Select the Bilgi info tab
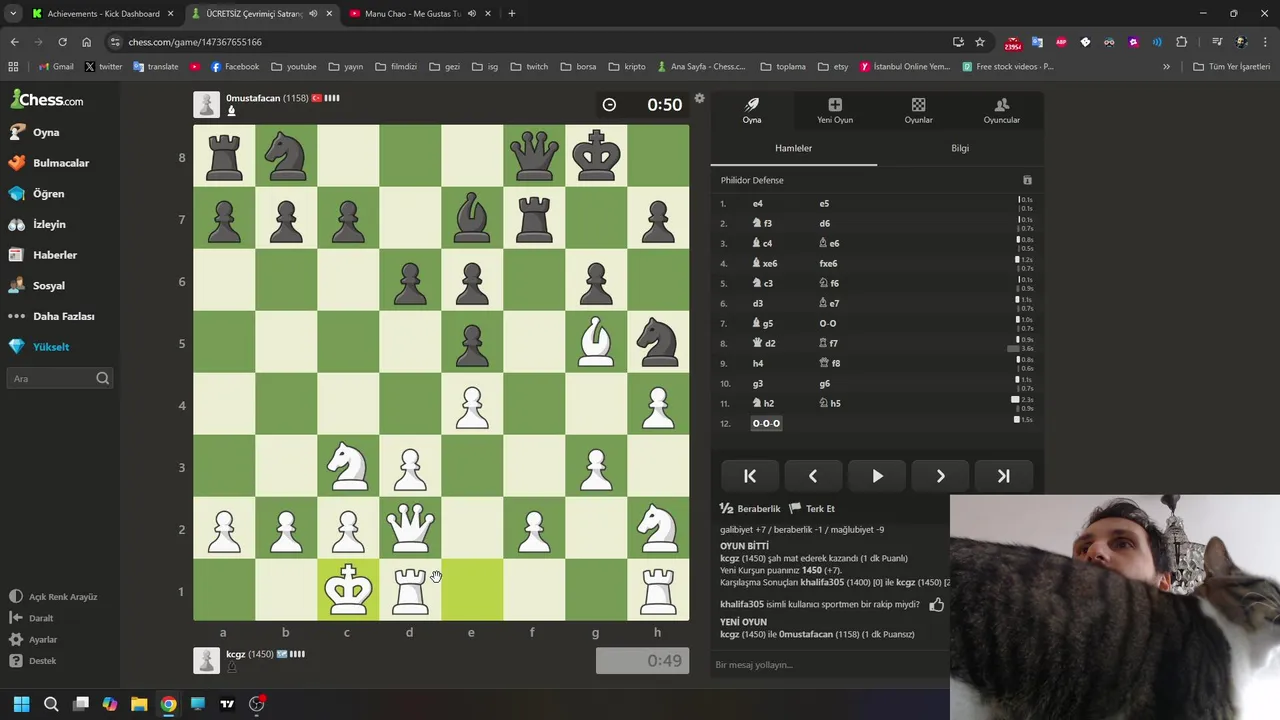 (x=960, y=148)
